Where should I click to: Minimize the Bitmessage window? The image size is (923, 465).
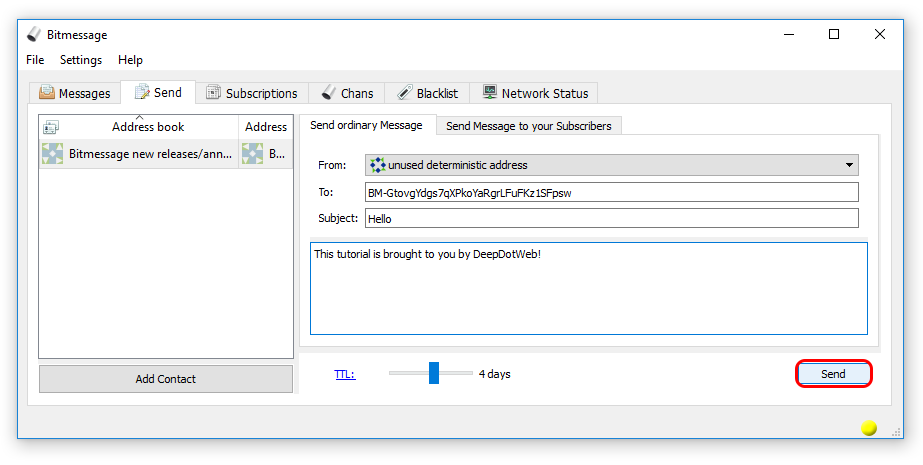tap(788, 35)
